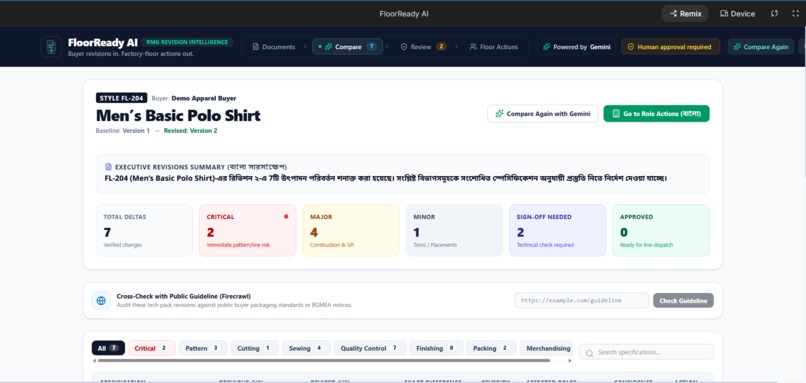This screenshot has width=806, height=383.
Task: Click the globe icon beside Cross-Check
Action: coord(101,300)
